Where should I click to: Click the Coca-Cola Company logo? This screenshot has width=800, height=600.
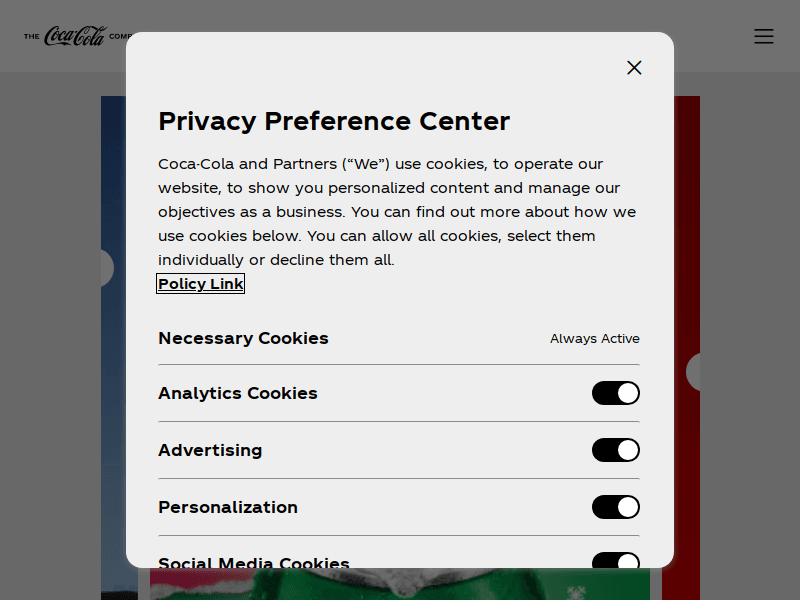[75, 36]
